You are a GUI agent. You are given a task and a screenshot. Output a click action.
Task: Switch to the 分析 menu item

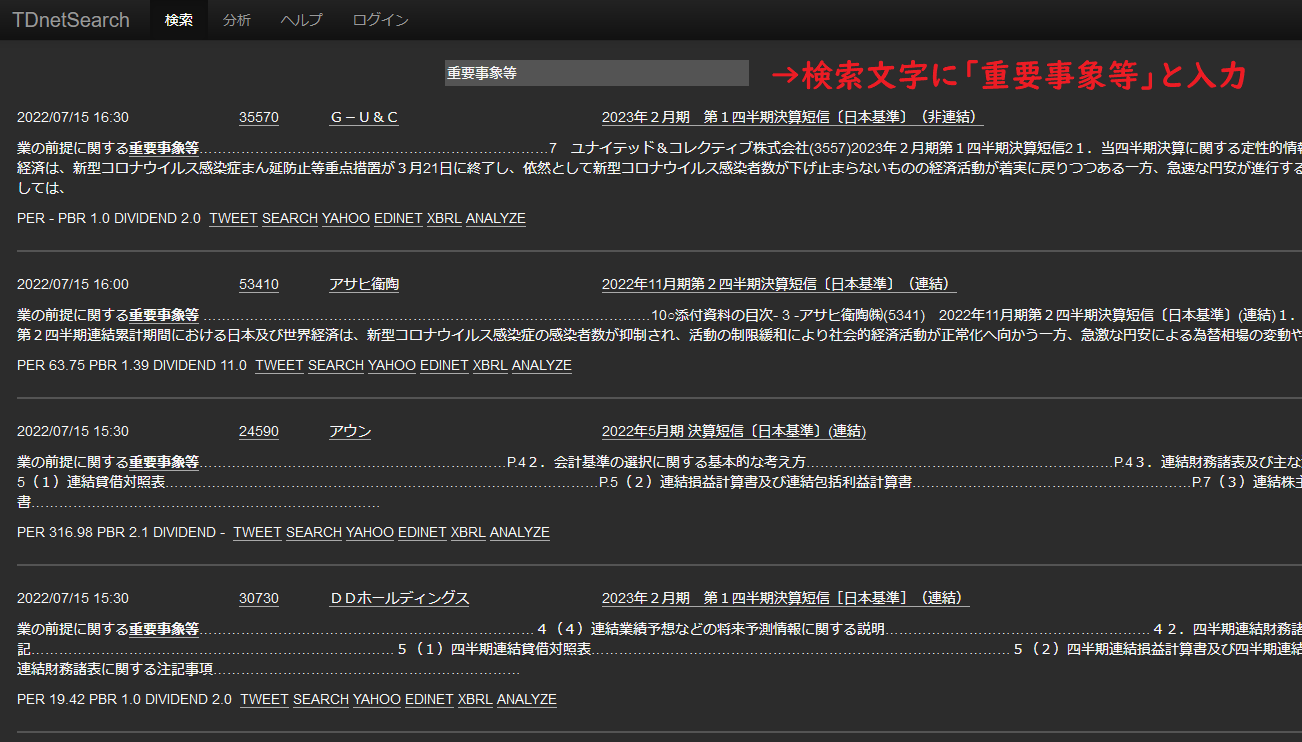point(237,20)
